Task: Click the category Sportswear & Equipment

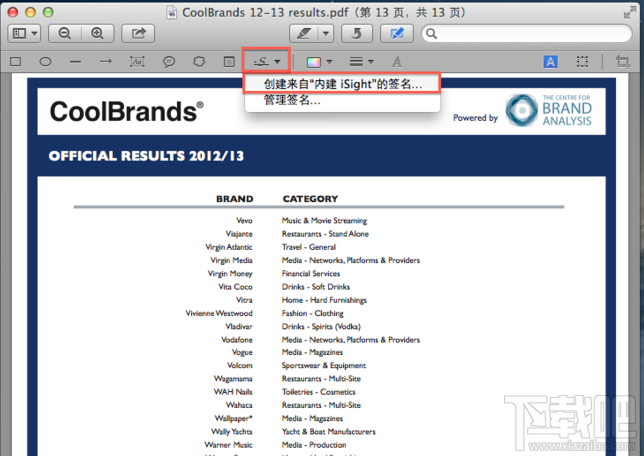Action: click(324, 366)
